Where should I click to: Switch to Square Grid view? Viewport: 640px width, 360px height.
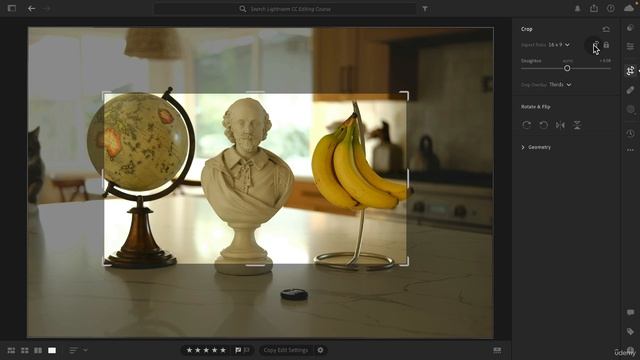coord(25,350)
